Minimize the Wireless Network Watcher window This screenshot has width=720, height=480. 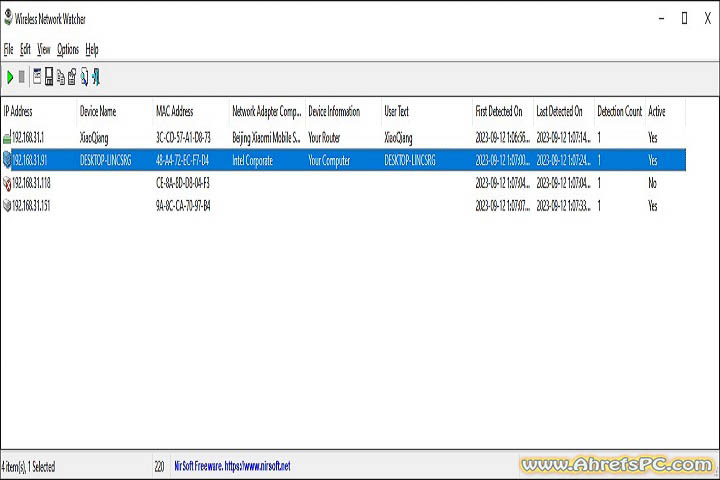[x=662, y=18]
